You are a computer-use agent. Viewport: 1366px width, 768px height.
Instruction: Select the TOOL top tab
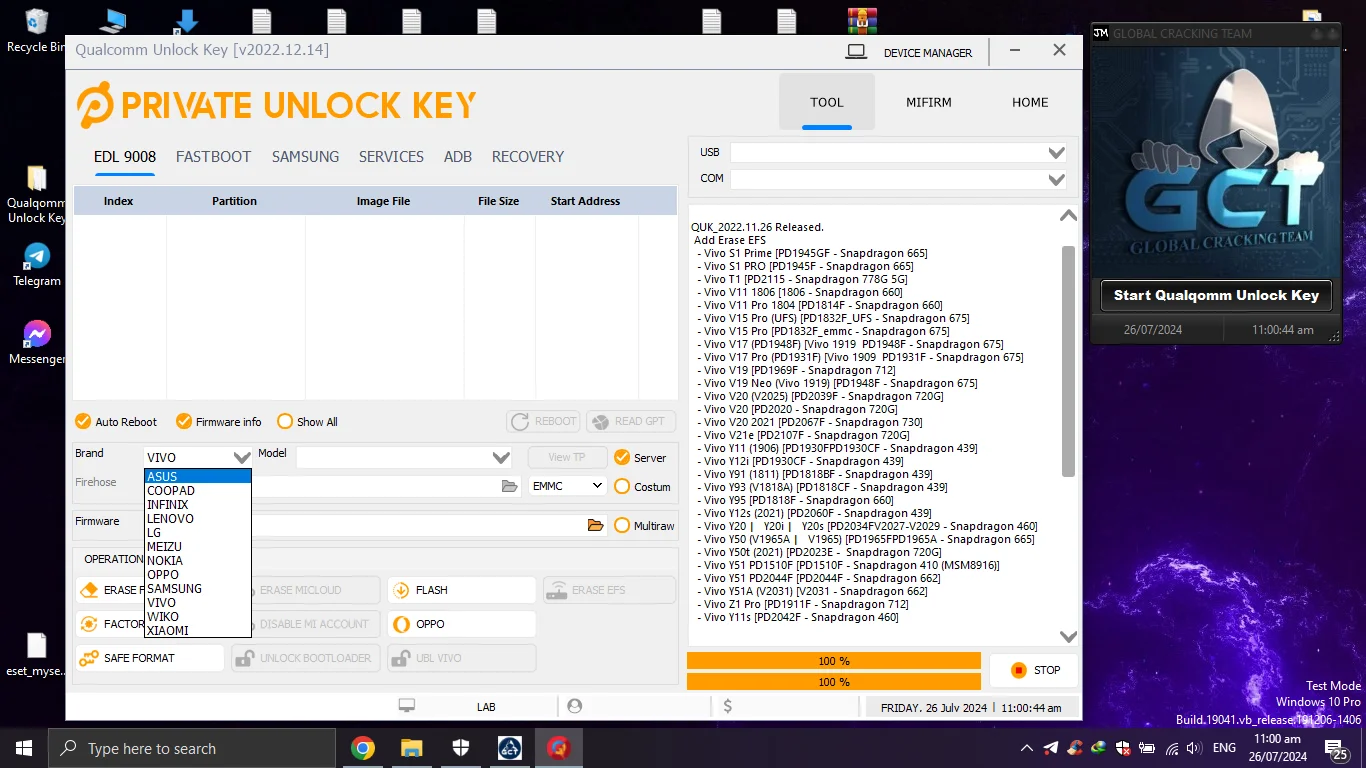[827, 102]
